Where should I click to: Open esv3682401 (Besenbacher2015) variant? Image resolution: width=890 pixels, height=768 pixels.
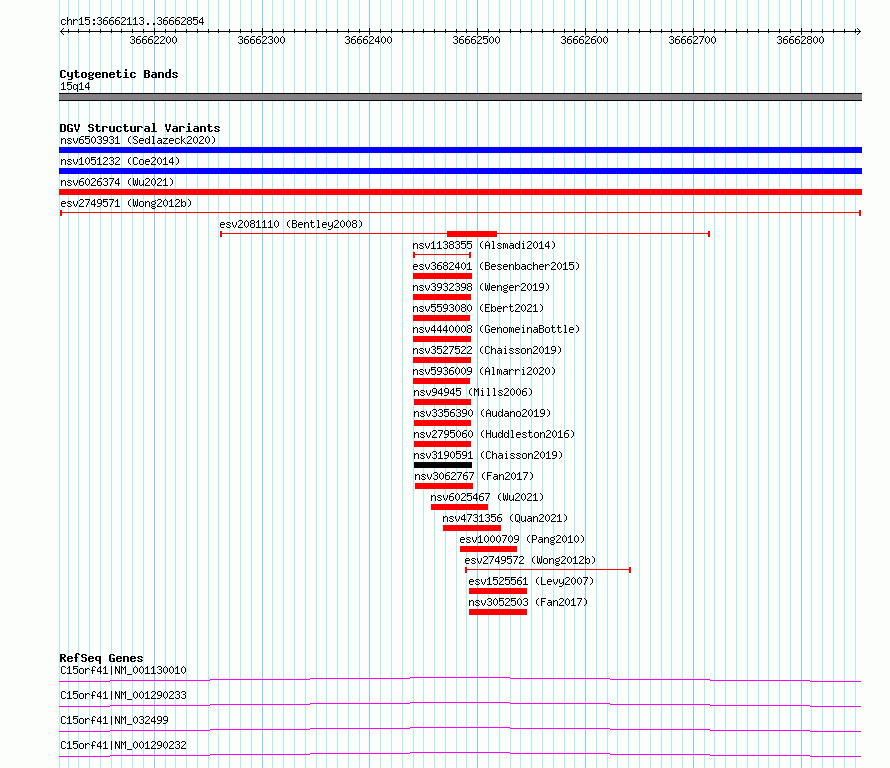pos(496,266)
